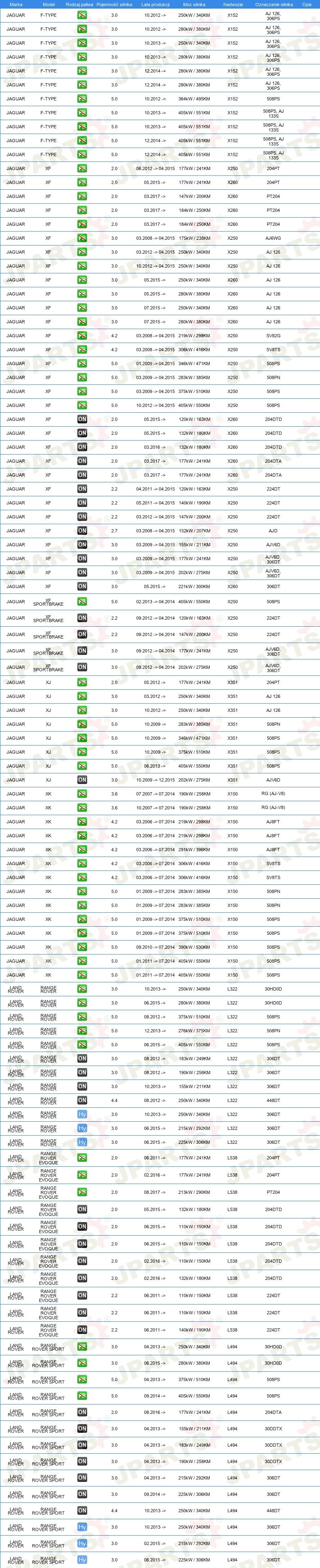
Task: Click diesel ON icon in XF 2.7 AJD row
Action: 82,531
